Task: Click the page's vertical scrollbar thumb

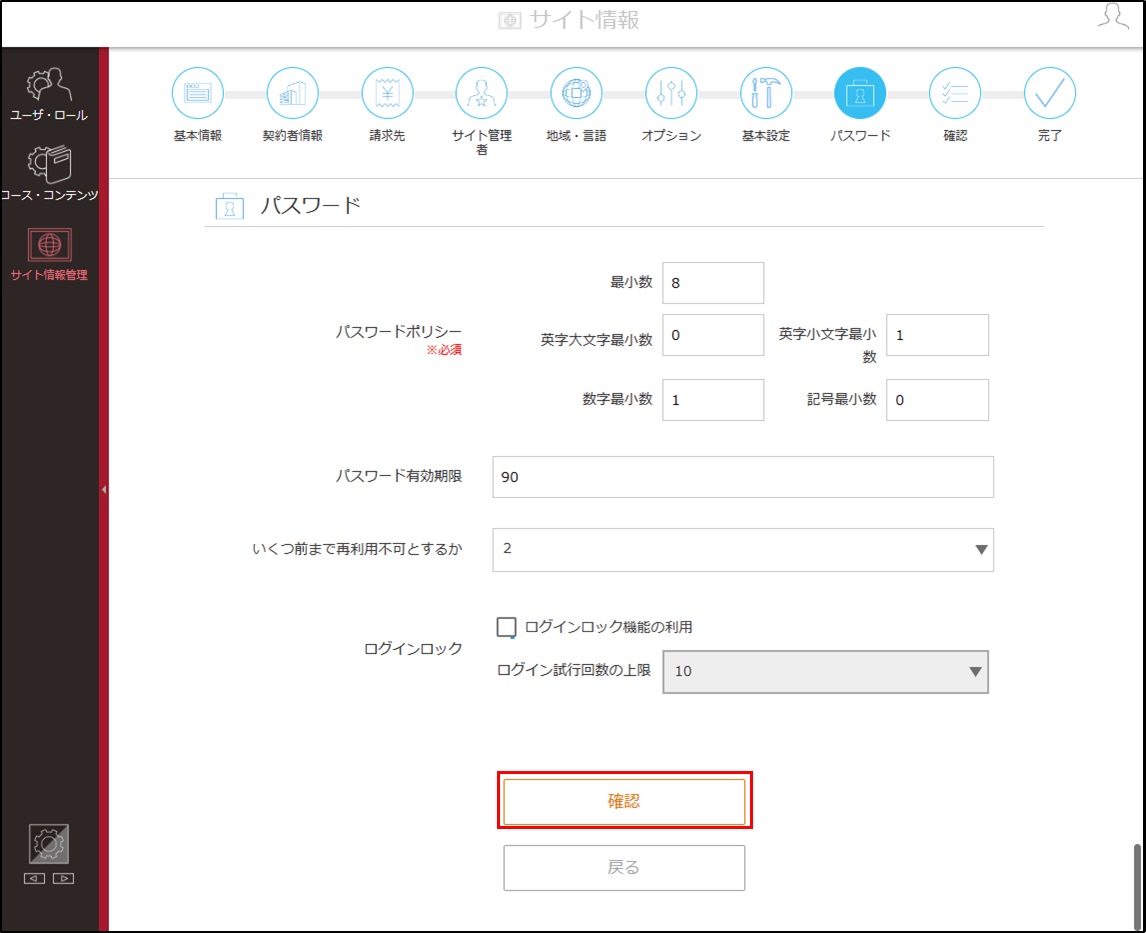Action: (1137, 886)
